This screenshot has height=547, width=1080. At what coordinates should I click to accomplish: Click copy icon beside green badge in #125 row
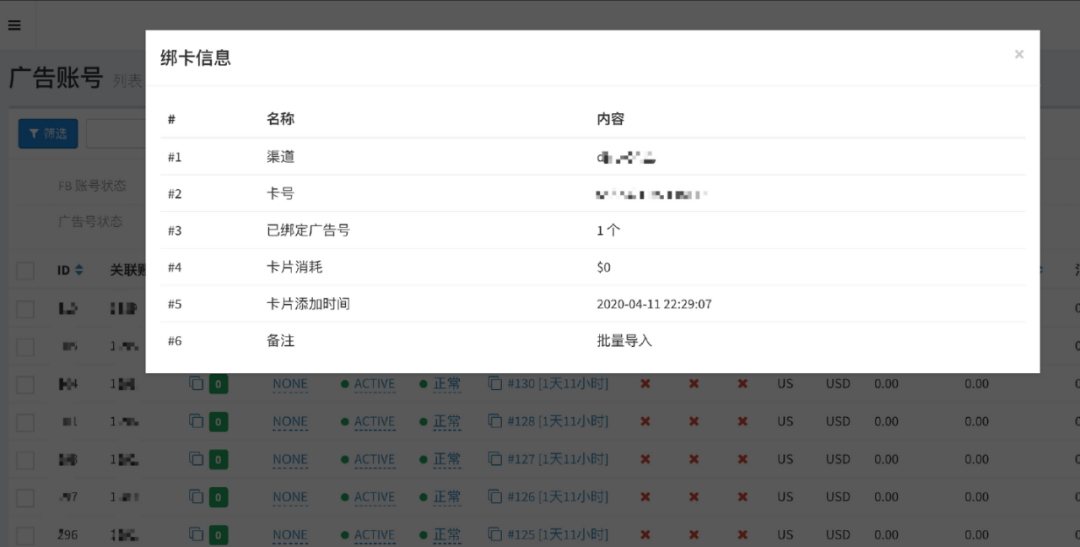tap(196, 534)
